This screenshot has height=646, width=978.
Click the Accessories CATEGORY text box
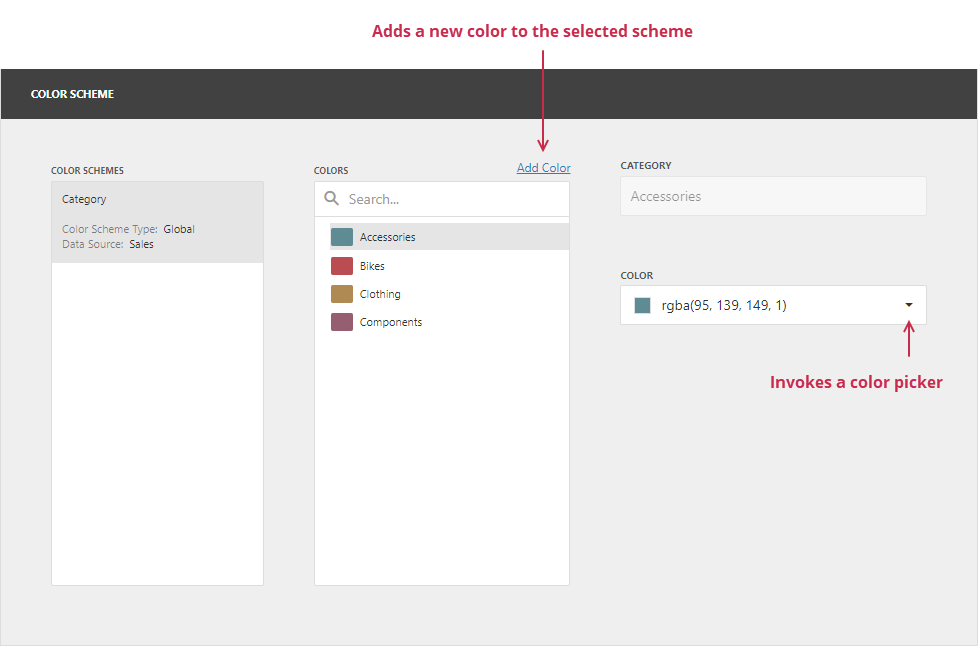click(x=772, y=196)
